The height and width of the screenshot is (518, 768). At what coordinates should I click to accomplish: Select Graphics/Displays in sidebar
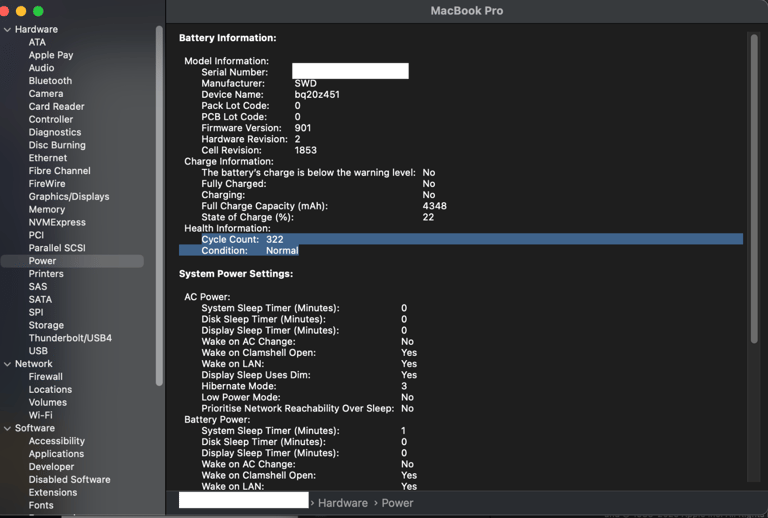(69, 197)
